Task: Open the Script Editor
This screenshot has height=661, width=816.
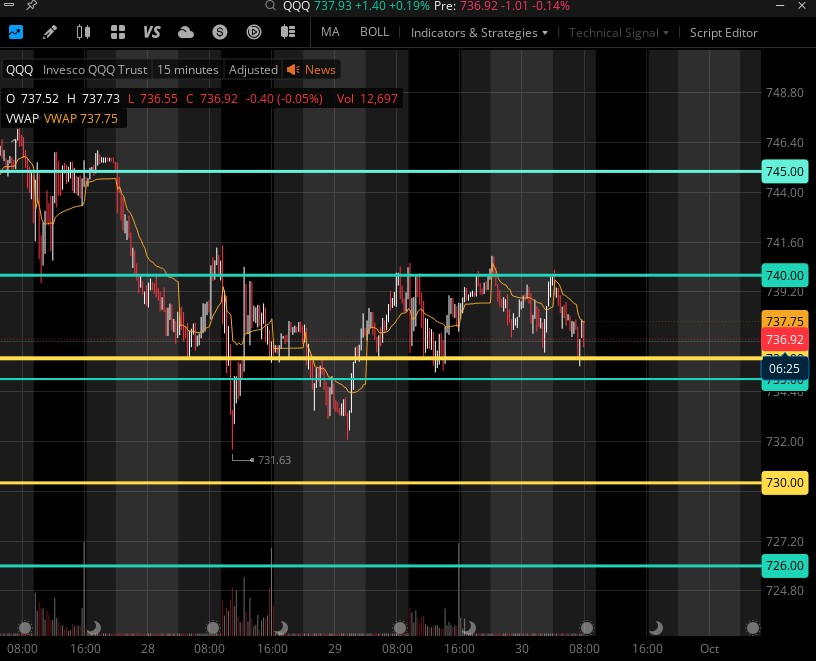Action: [723, 33]
